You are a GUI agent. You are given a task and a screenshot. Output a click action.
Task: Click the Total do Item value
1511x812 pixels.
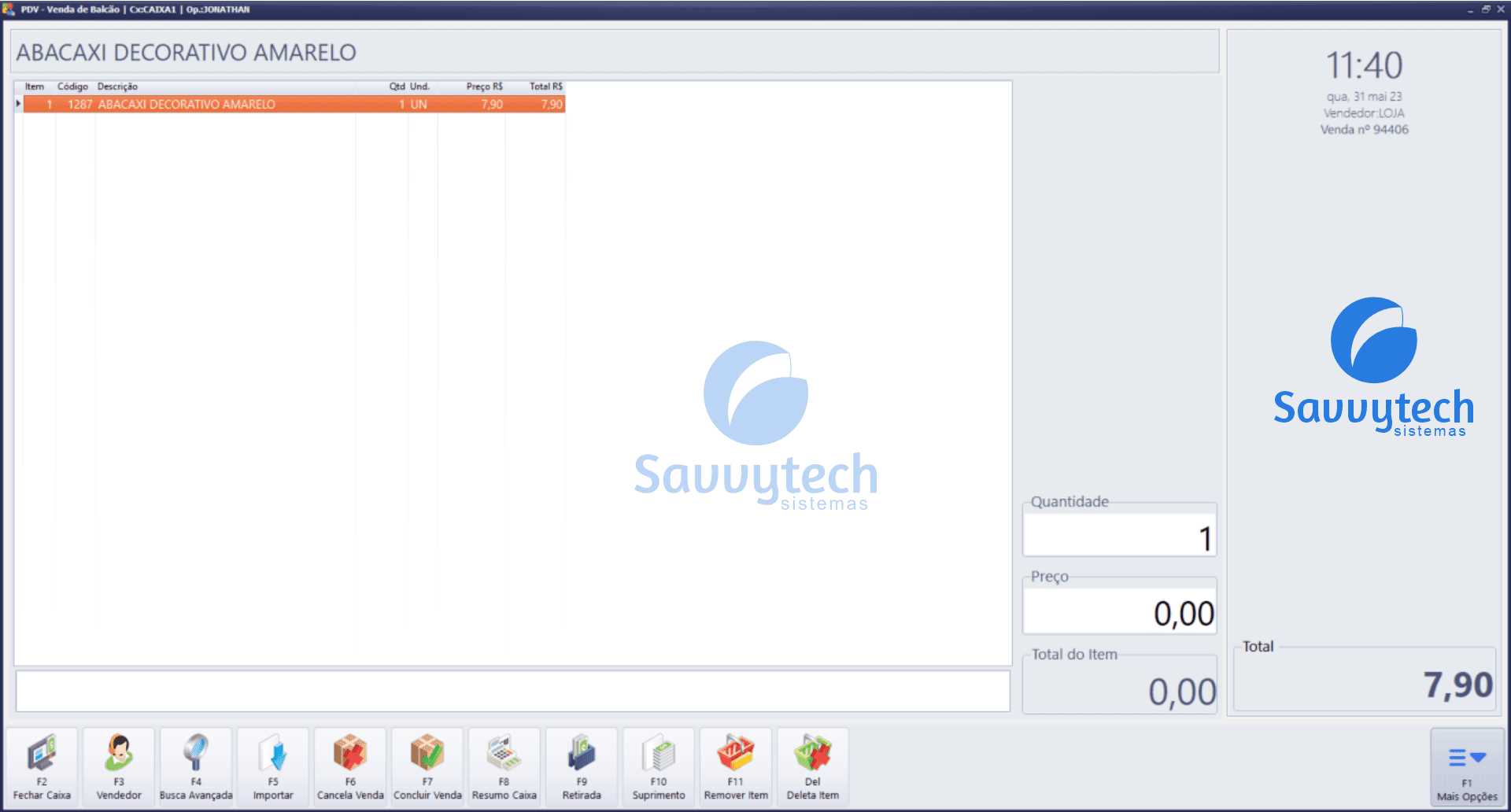click(x=1182, y=692)
